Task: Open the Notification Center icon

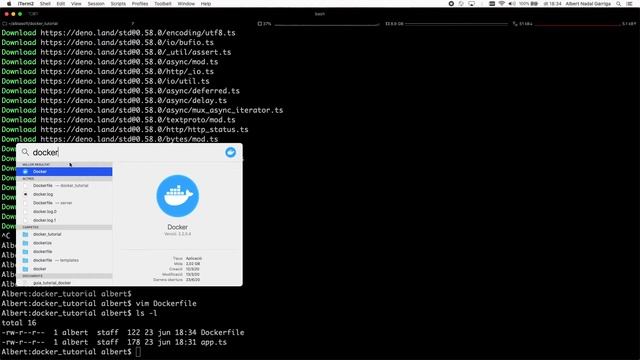Action: (630, 4)
